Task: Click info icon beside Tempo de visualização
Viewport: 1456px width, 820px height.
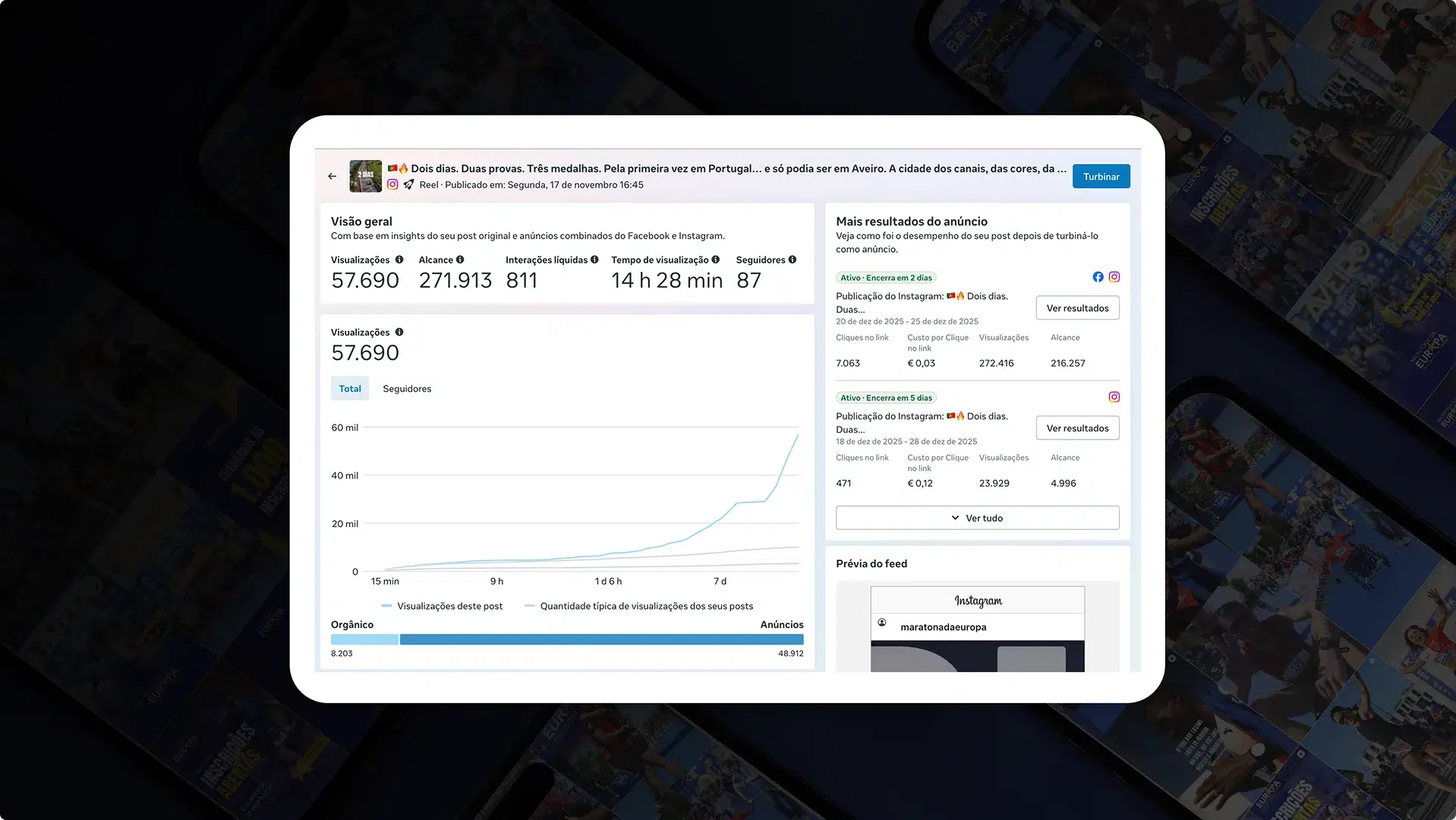Action: click(715, 260)
